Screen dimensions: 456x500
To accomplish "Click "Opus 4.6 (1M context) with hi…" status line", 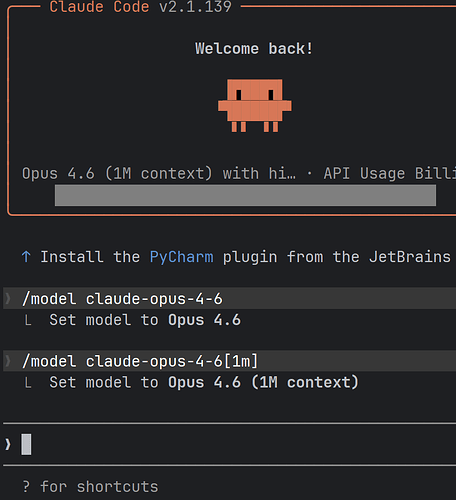I will pos(159,174).
